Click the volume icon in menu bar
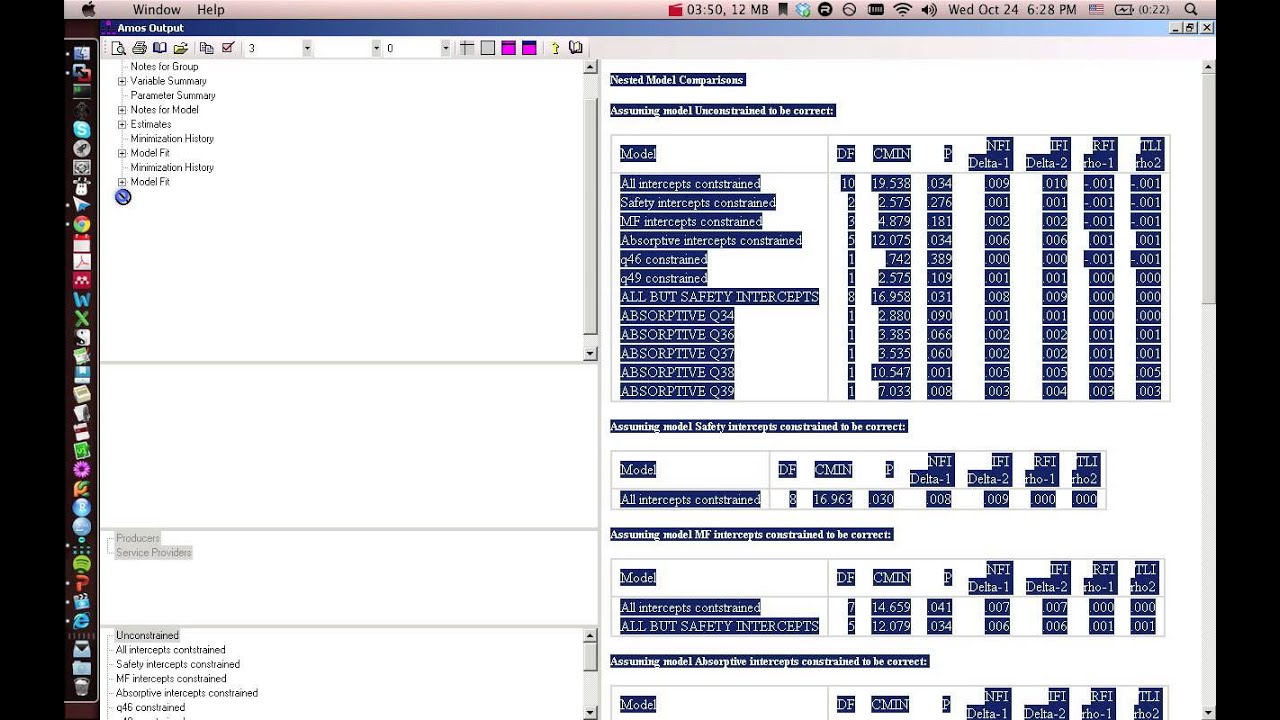This screenshot has width=1280, height=720. [929, 9]
